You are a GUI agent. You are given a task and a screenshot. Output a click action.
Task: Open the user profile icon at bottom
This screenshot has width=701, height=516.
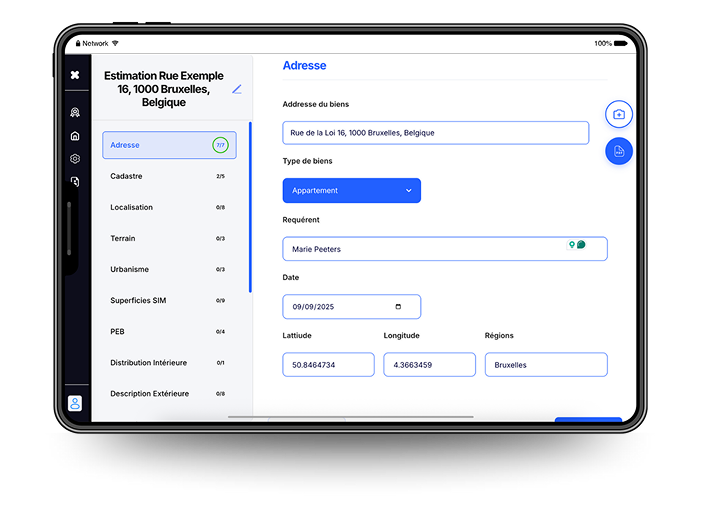(x=75, y=403)
